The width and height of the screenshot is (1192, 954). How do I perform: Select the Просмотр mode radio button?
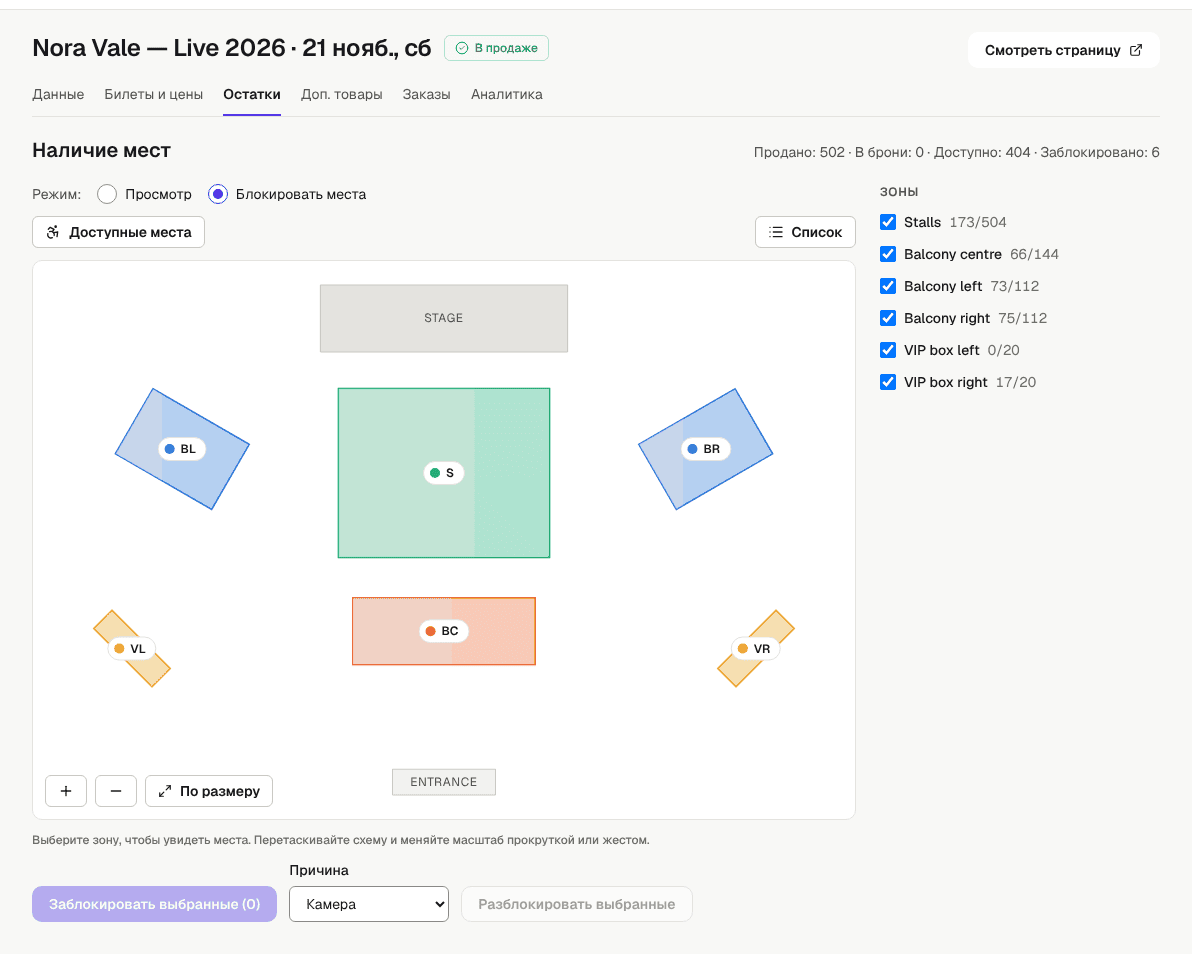coord(107,194)
